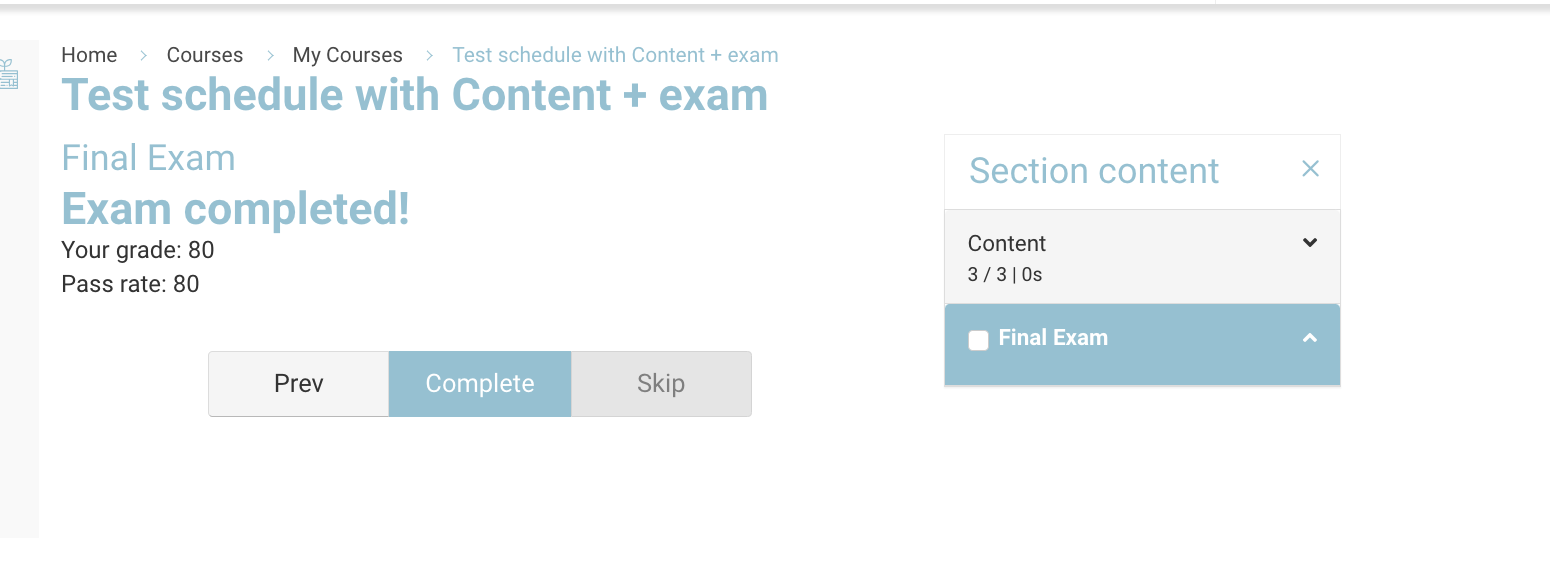Image resolution: width=1550 pixels, height=562 pixels.
Task: Click the plant-and-book sidebar icon
Action: click(8, 75)
